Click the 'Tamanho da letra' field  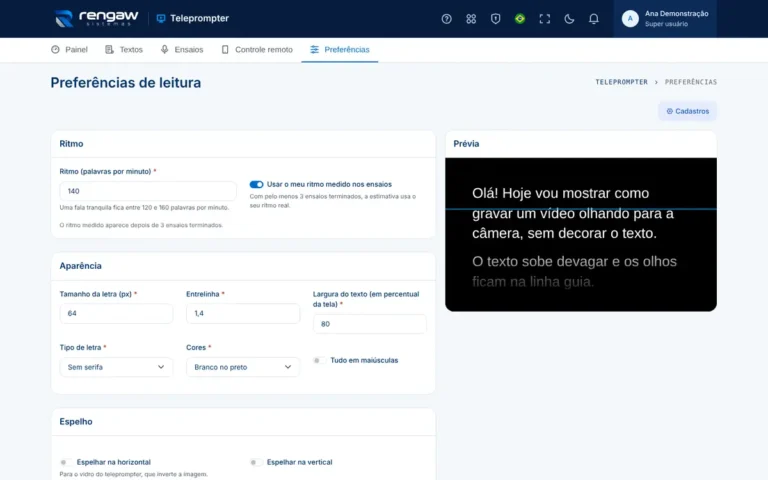(116, 313)
